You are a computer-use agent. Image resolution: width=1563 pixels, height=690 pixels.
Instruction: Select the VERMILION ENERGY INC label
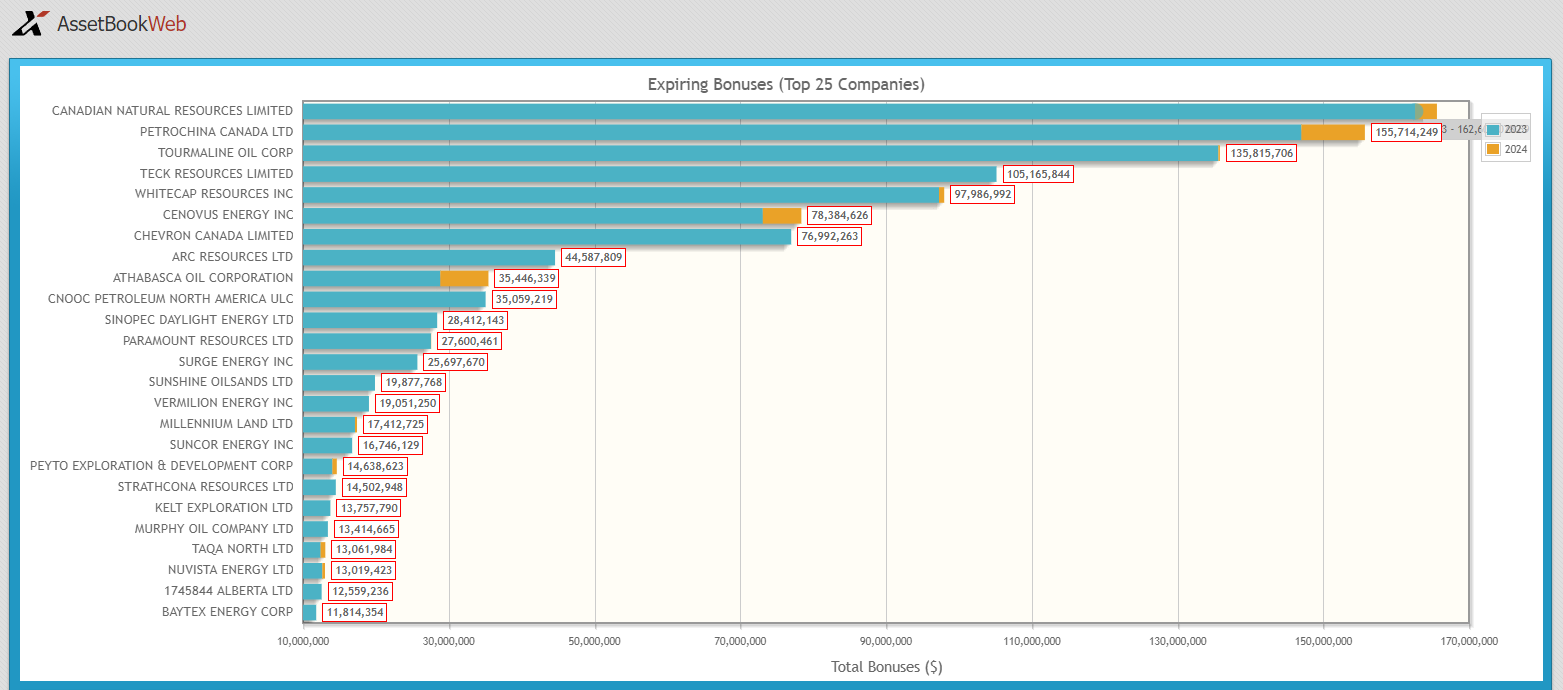pyautogui.click(x=224, y=403)
